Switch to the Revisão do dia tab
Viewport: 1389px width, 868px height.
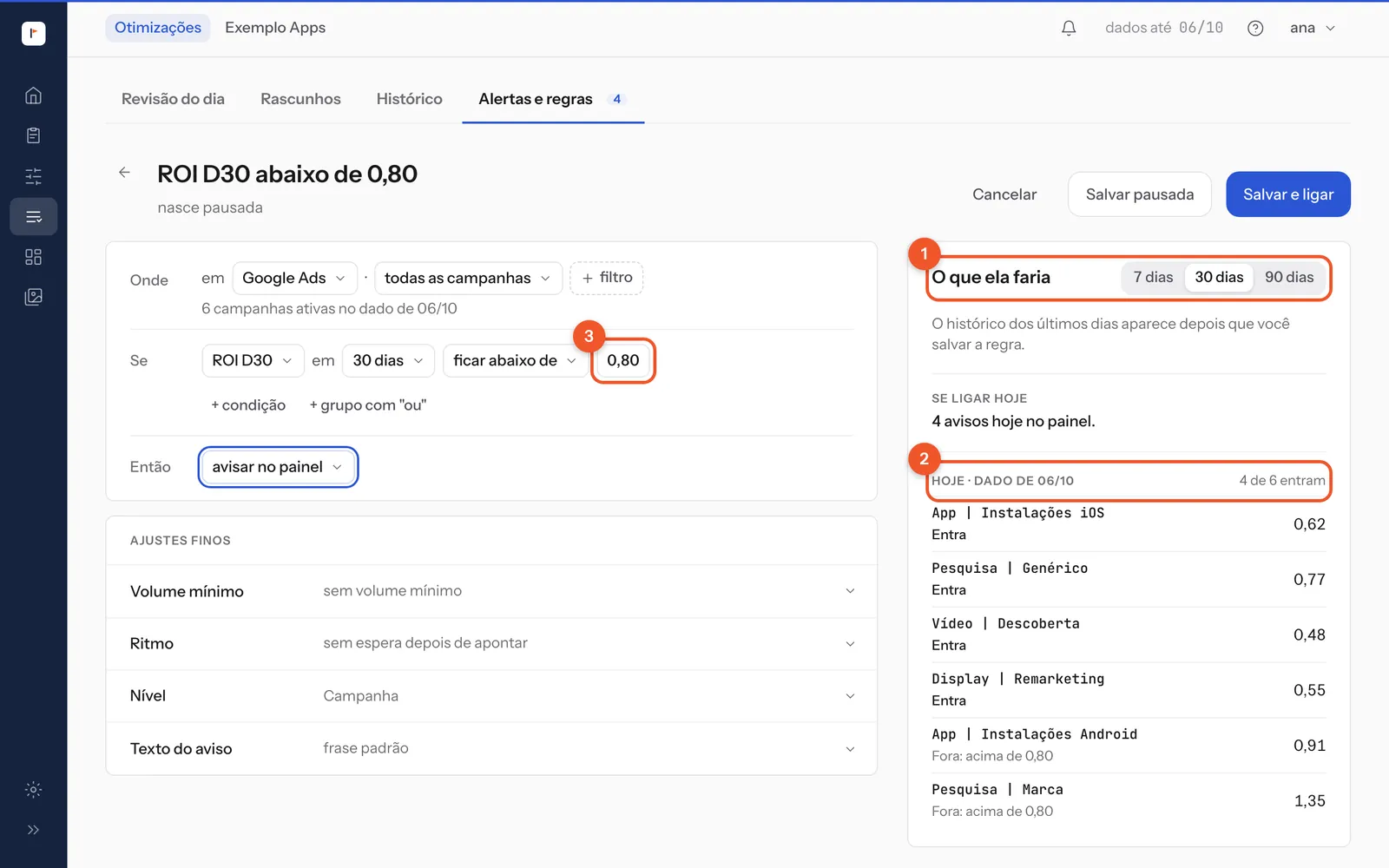173,99
